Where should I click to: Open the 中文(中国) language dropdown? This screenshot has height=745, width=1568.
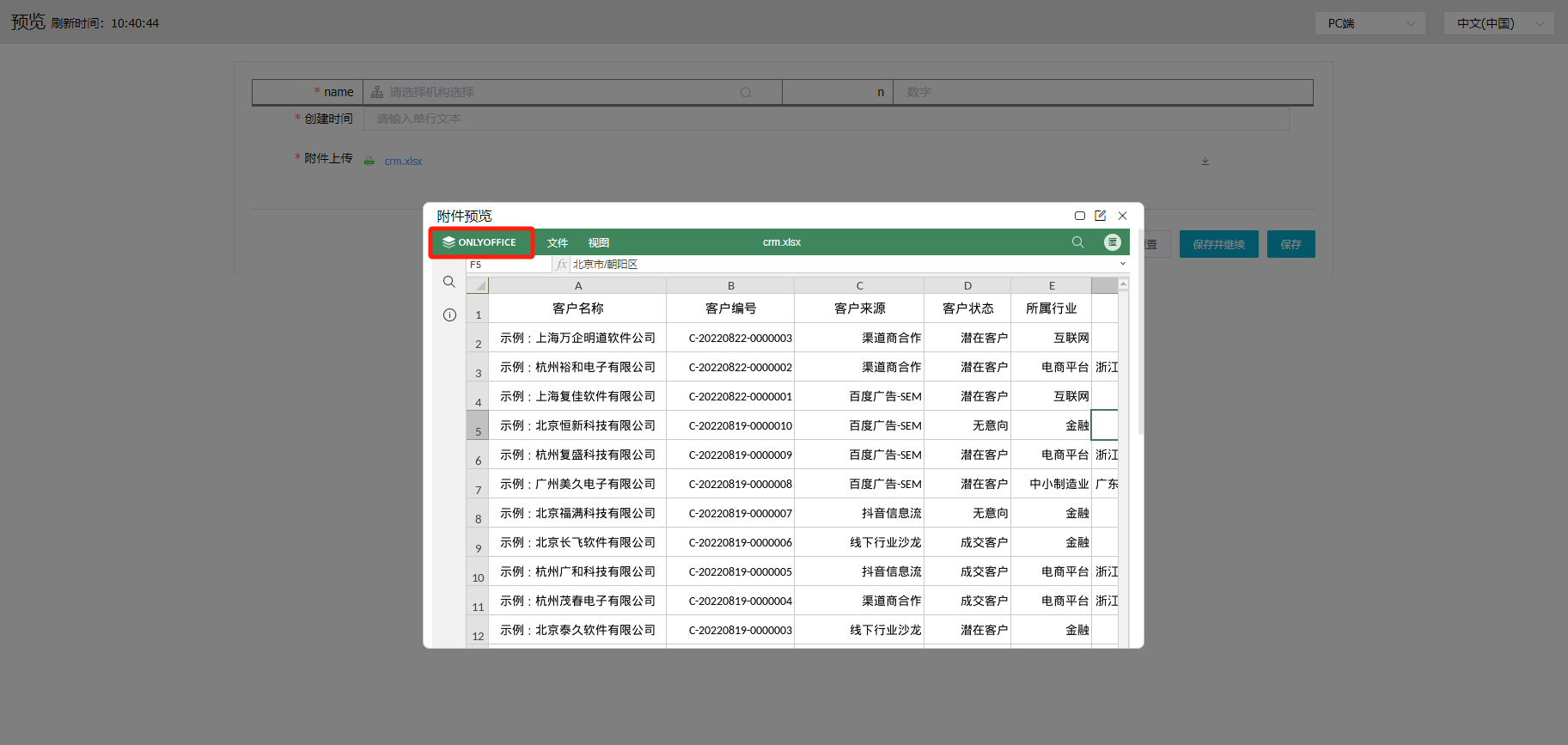[x=1498, y=23]
